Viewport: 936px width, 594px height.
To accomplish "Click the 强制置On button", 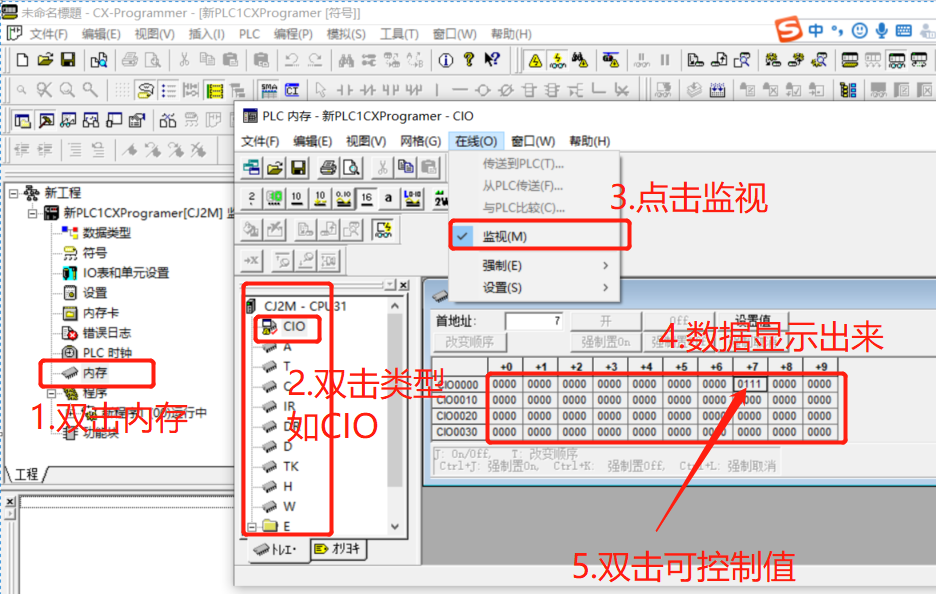I will (605, 342).
